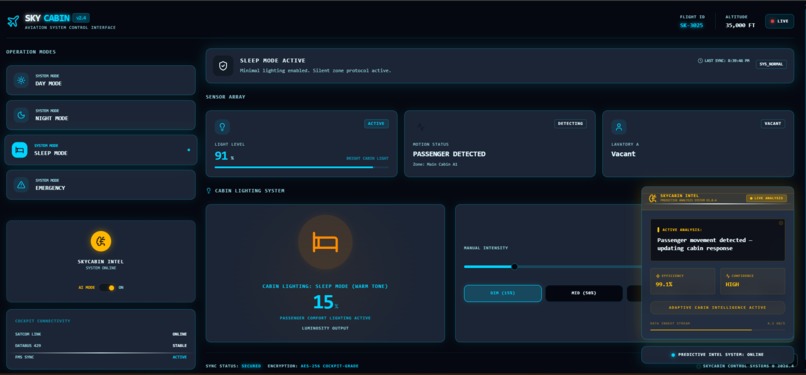Click the SYS_NORMAL badge

[771, 64]
